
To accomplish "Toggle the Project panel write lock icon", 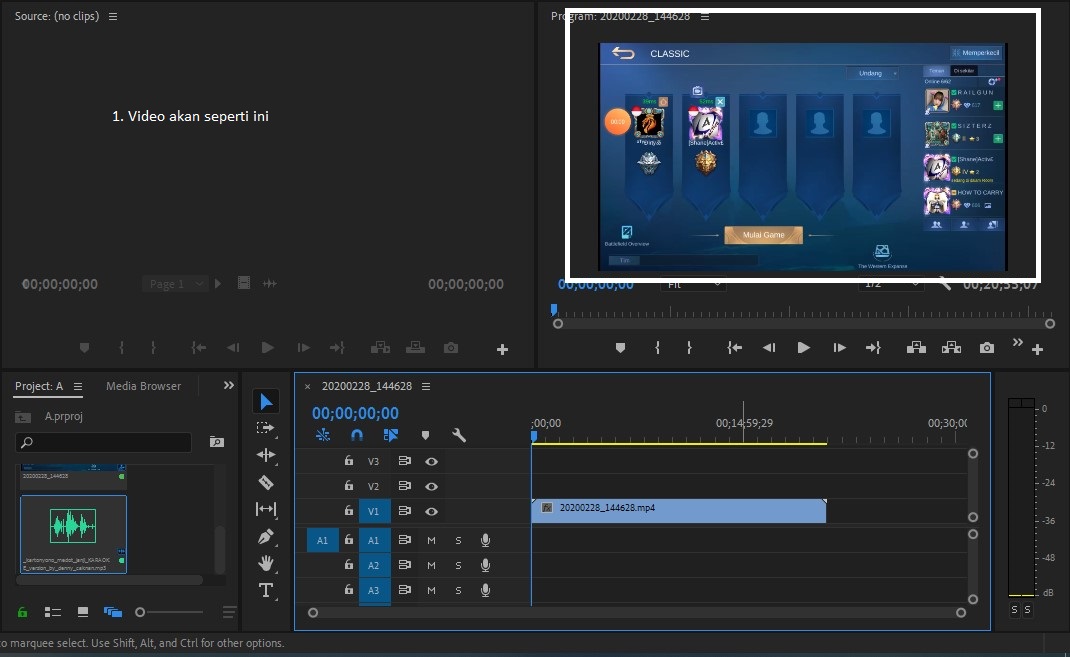I will 23,612.
